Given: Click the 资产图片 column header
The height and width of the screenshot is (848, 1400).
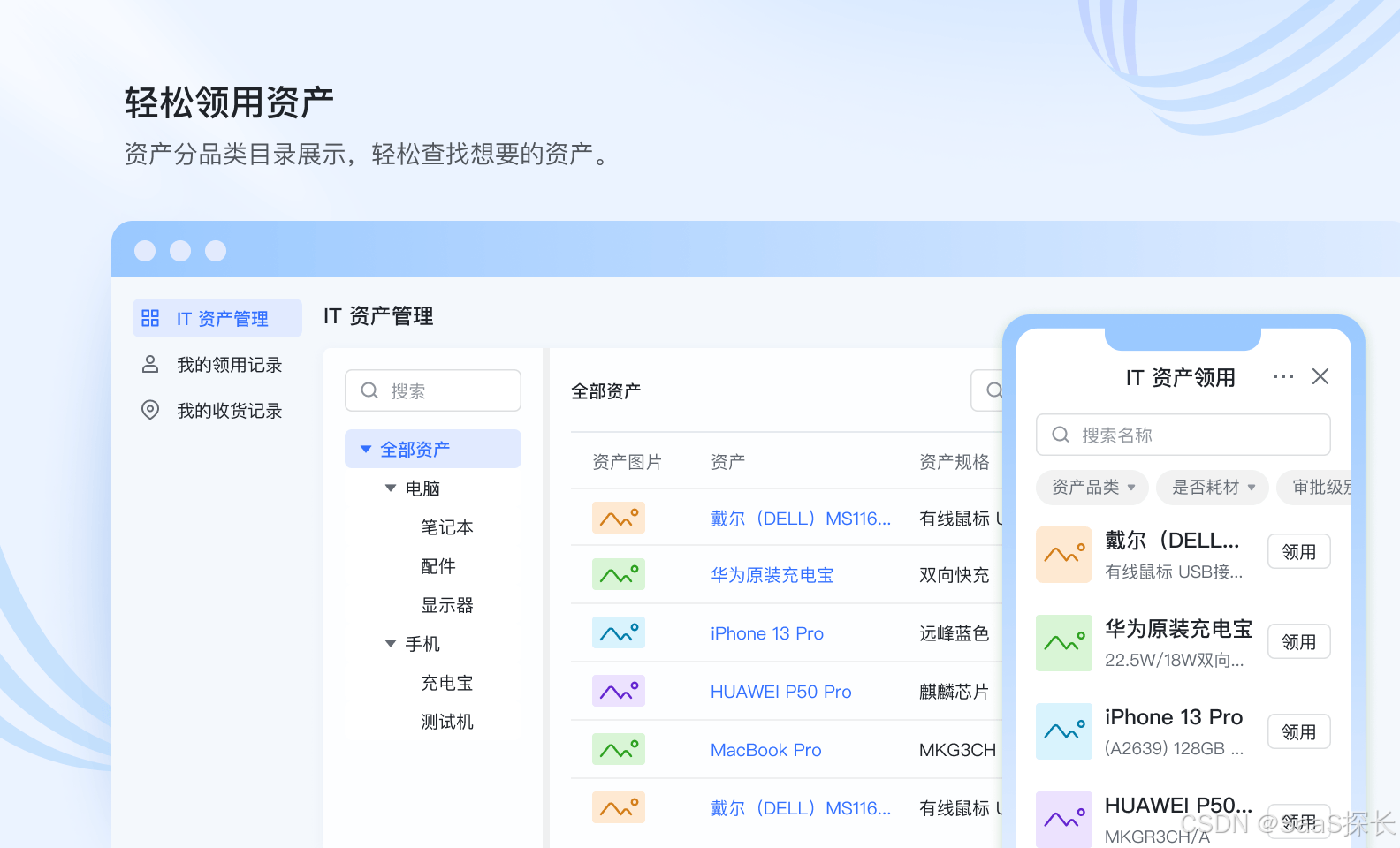Looking at the screenshot, I should [627, 462].
